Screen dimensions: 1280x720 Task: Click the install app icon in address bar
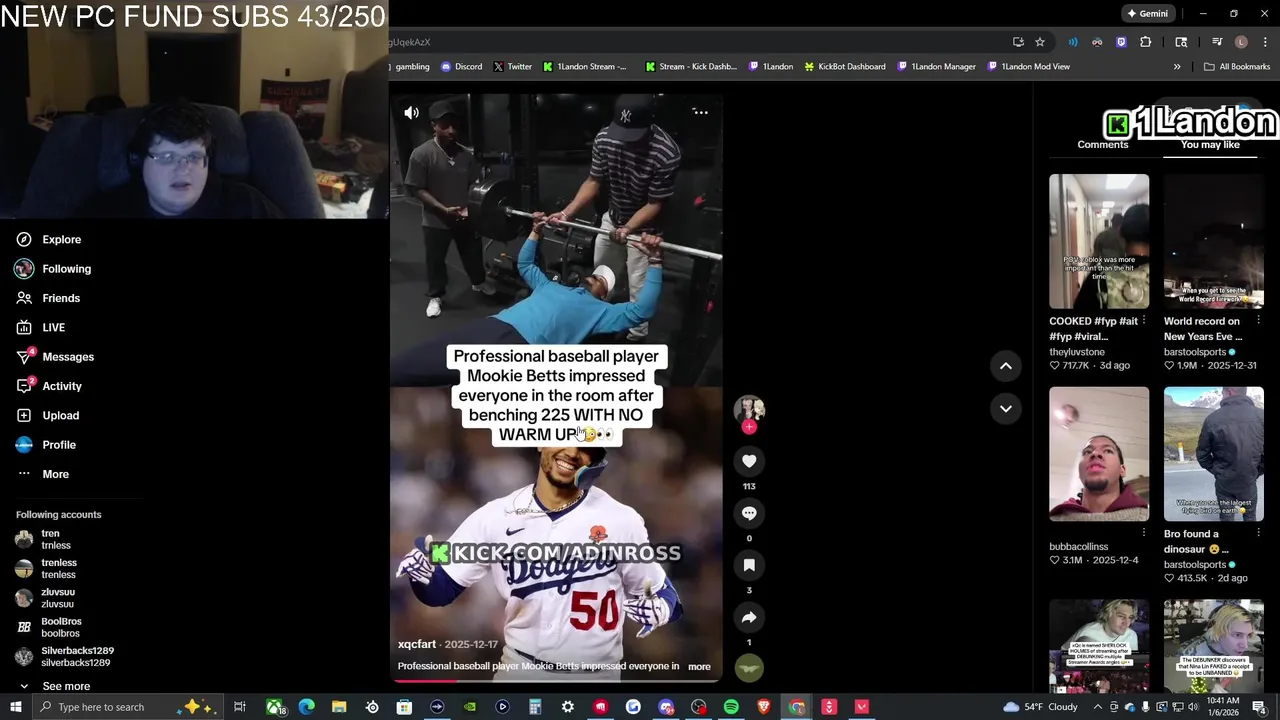1018,42
